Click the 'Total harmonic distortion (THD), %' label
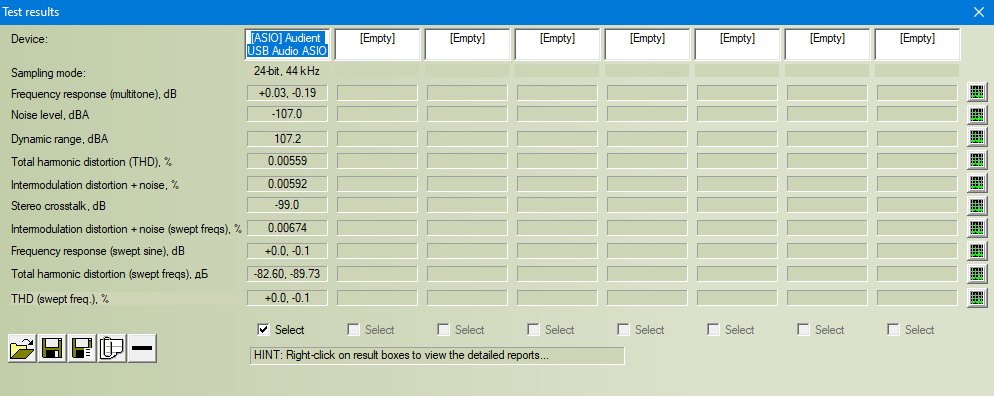Image resolution: width=994 pixels, height=396 pixels. point(92,162)
